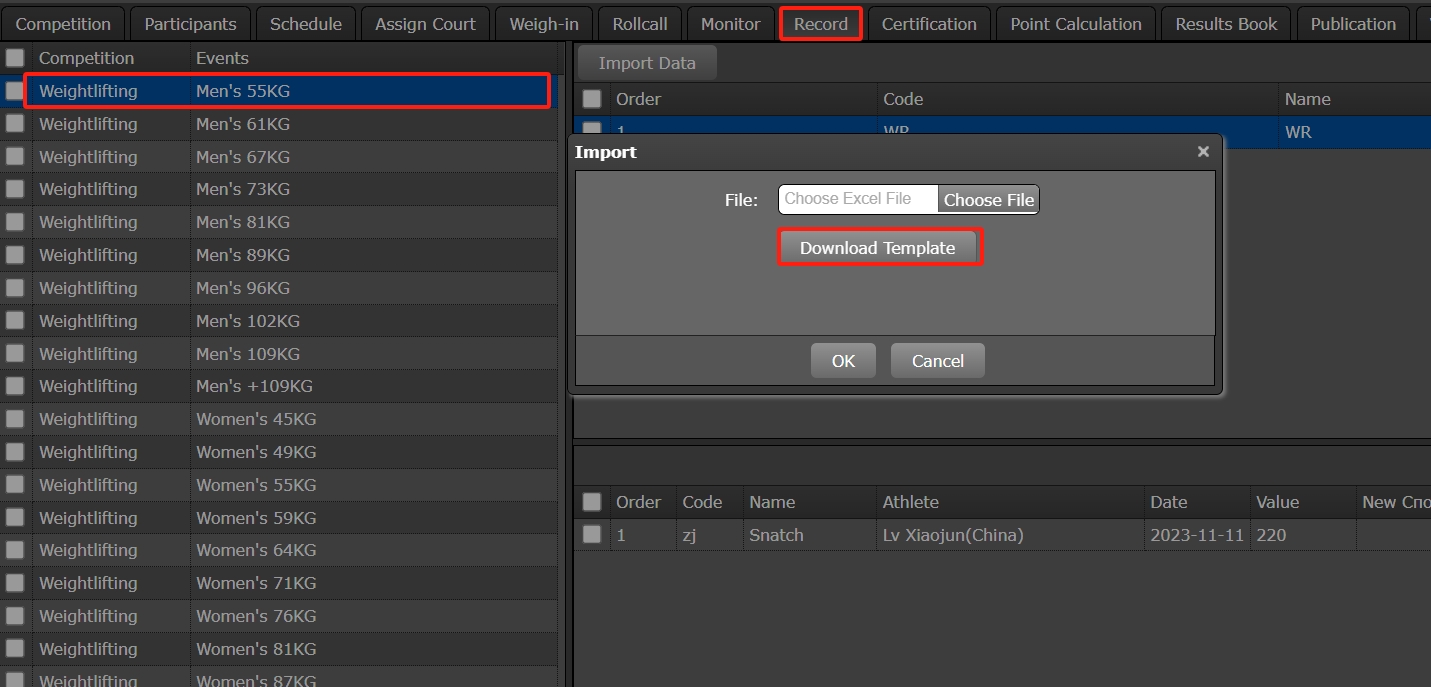The width and height of the screenshot is (1431, 687).
Task: Switch to the Weigh-in tab
Action: [544, 24]
